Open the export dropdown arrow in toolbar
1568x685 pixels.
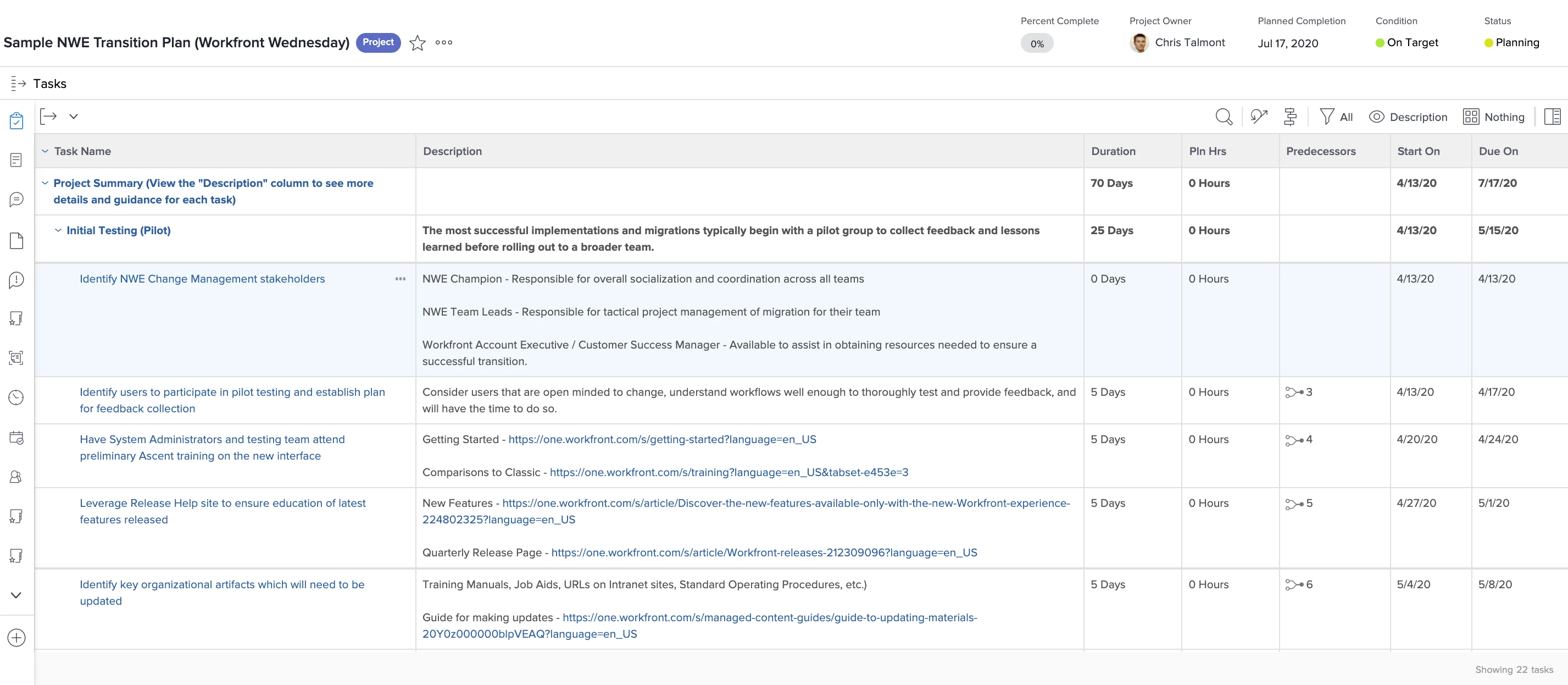(x=74, y=117)
